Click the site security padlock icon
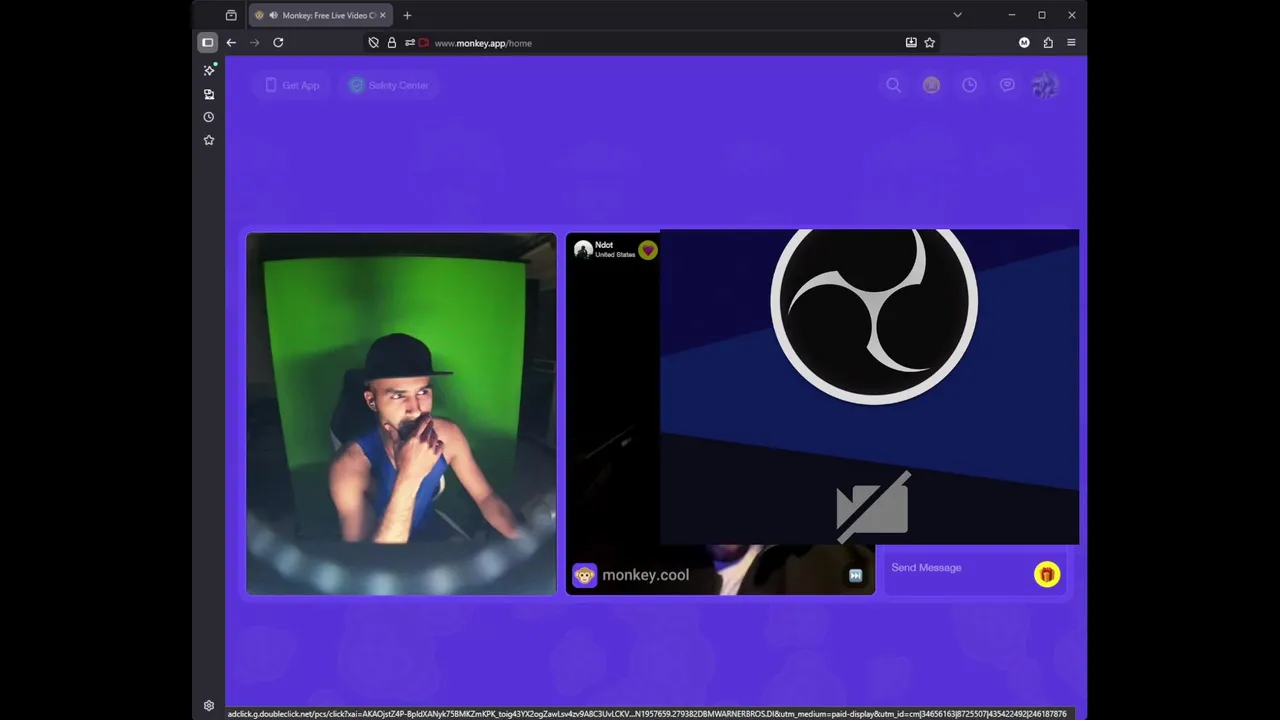 click(x=391, y=43)
